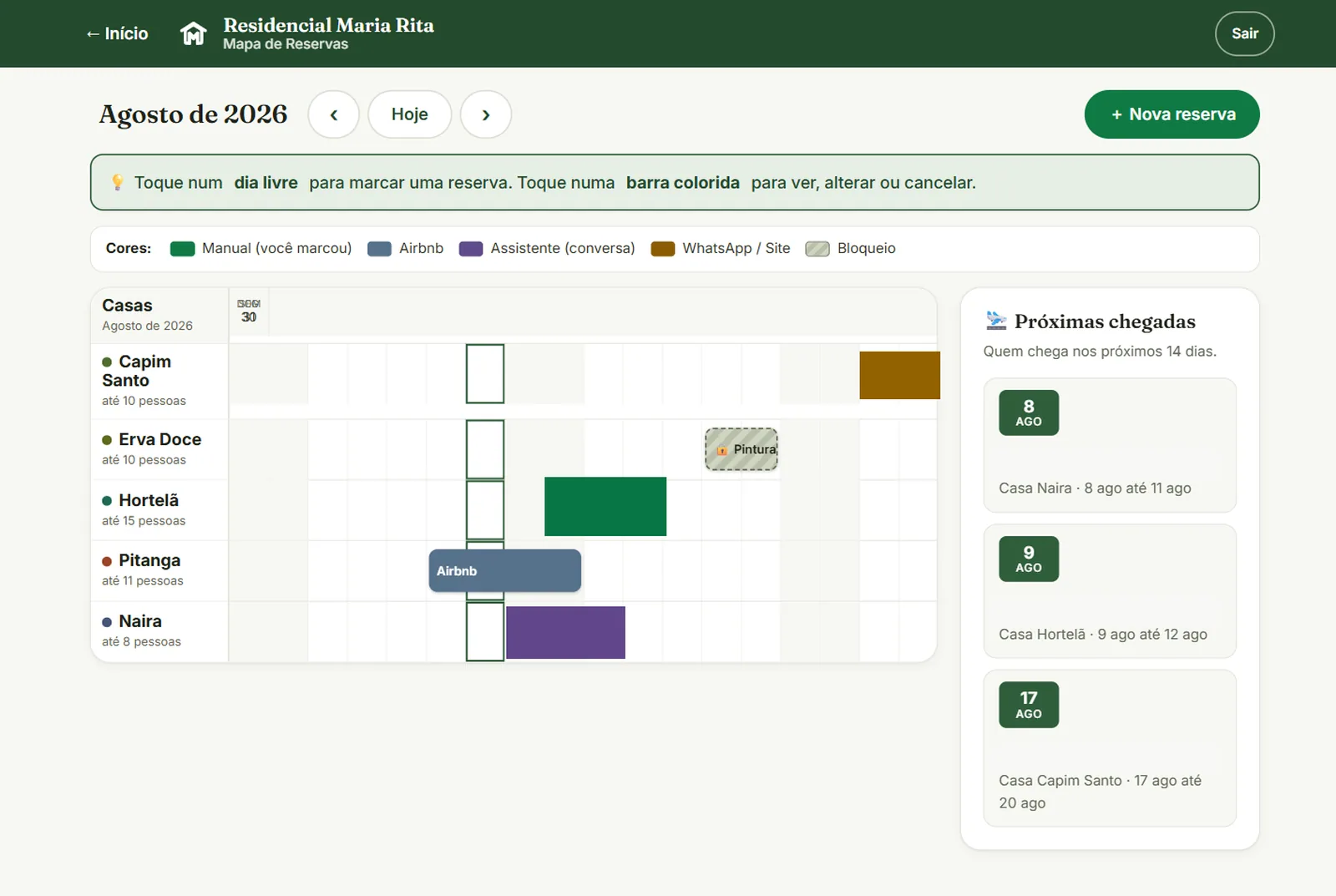This screenshot has width=1336, height=896.
Task: Create a new booking with Nova reserva
Action: pyautogui.click(x=1172, y=114)
